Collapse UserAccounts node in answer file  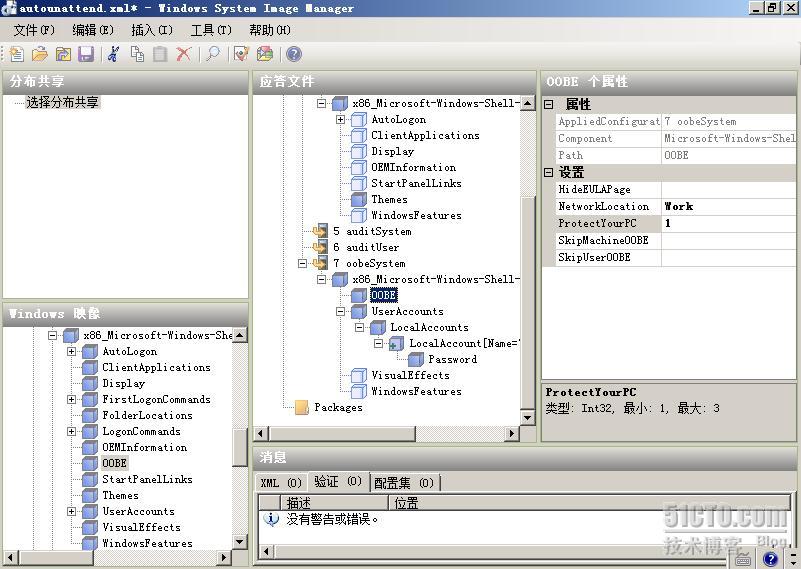(340, 311)
